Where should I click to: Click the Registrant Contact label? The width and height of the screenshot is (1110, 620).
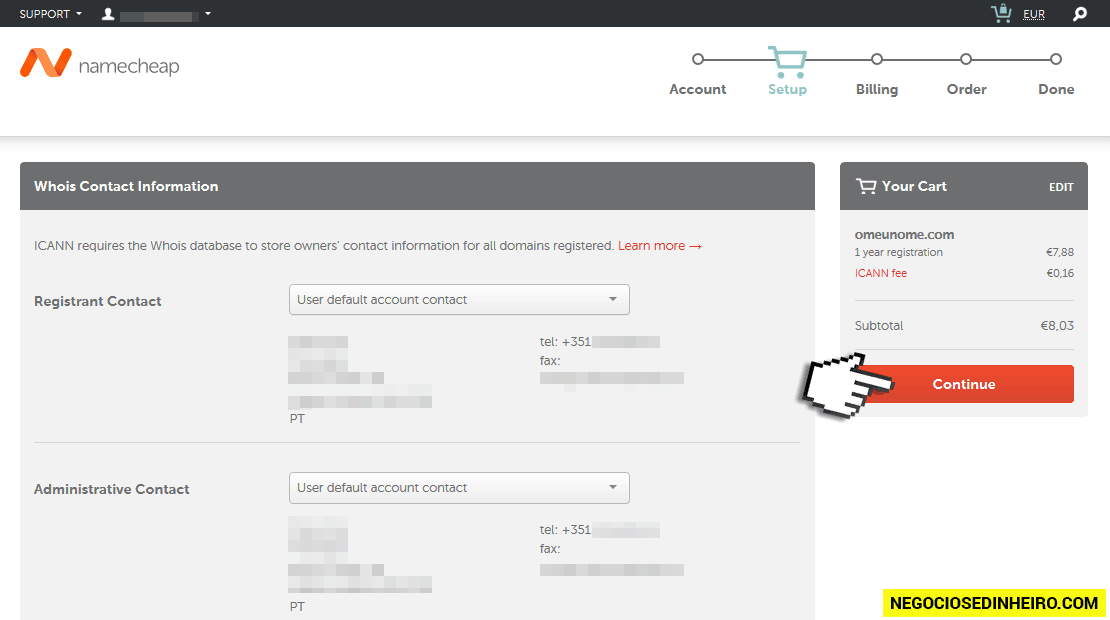pos(98,301)
